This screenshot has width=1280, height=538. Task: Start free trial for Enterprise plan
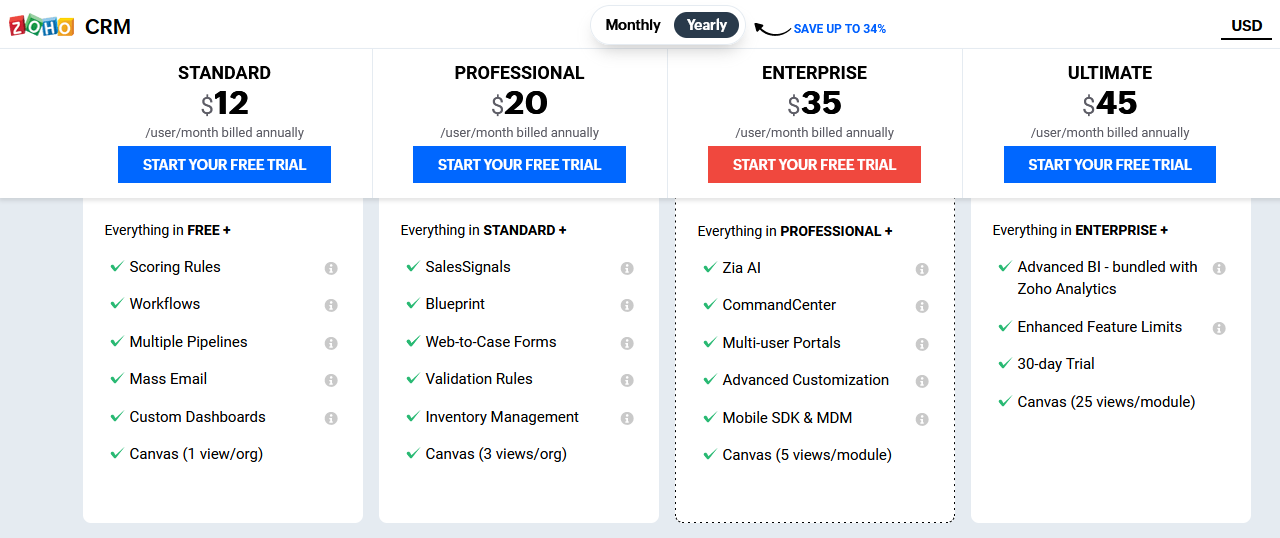[814, 165]
